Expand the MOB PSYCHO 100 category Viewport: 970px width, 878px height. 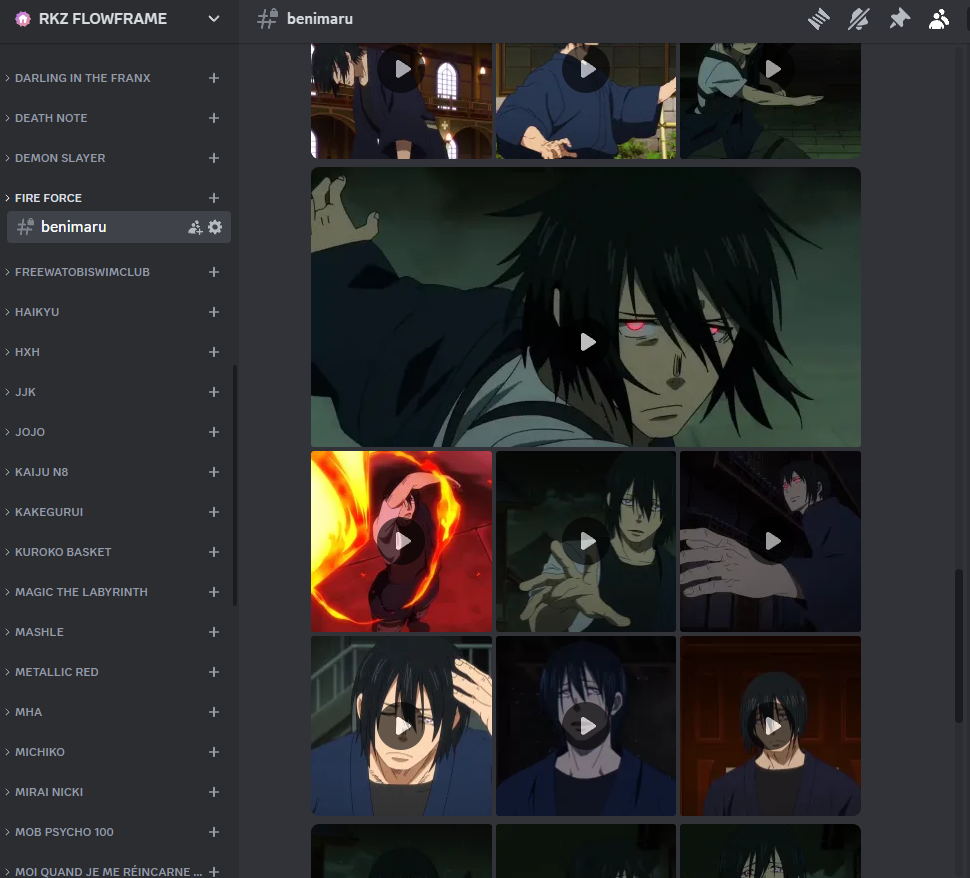coord(59,832)
